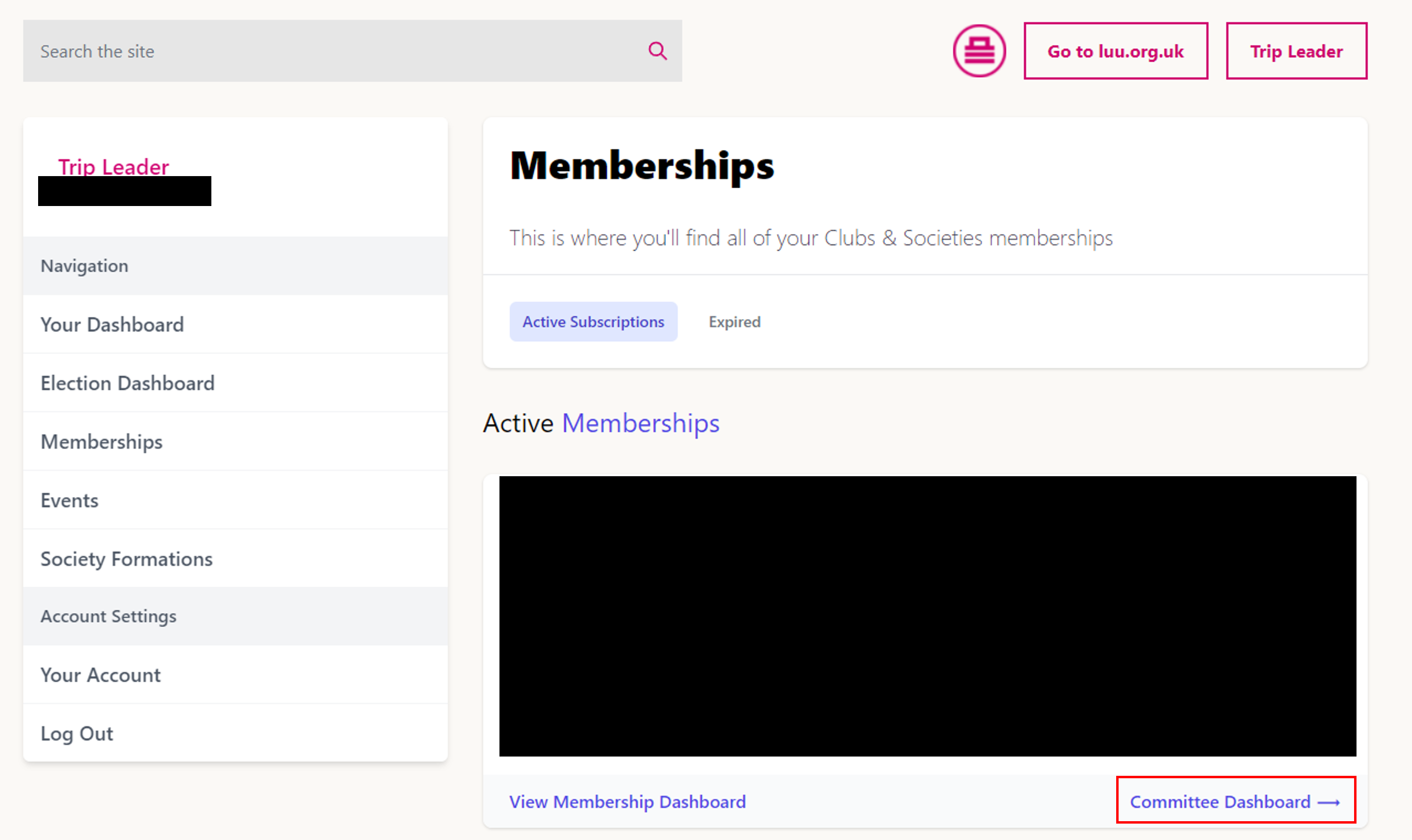Open the Events navigation item
The width and height of the screenshot is (1412, 840).
(69, 500)
